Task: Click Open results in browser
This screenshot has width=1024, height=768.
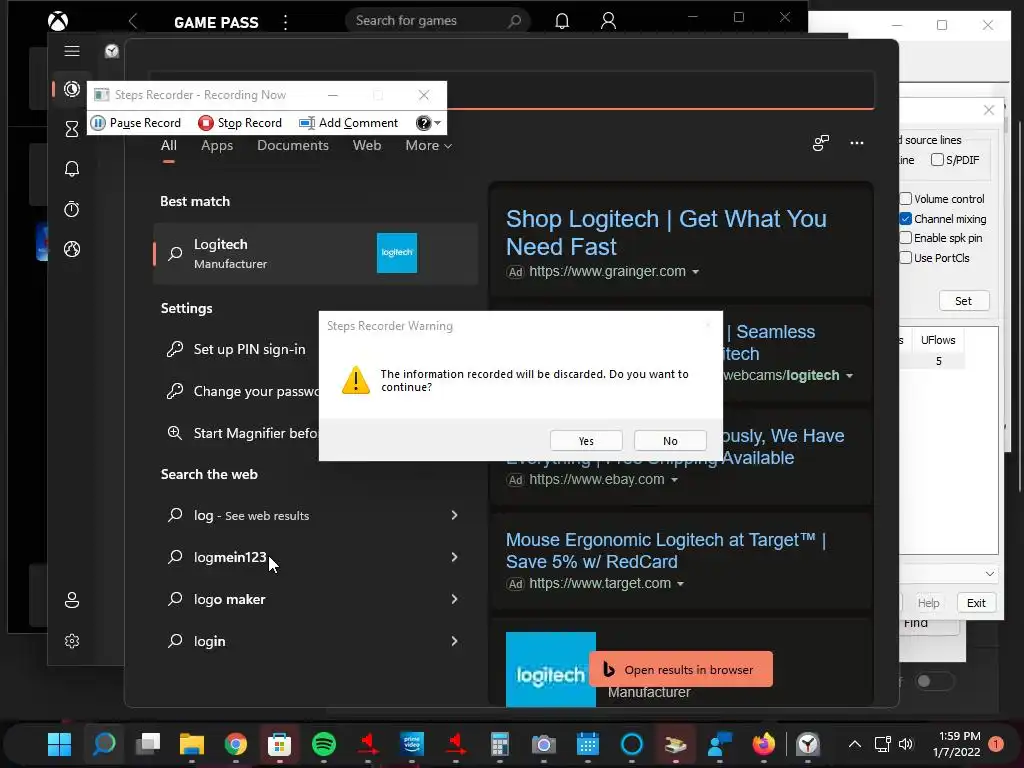Action: click(x=680, y=669)
